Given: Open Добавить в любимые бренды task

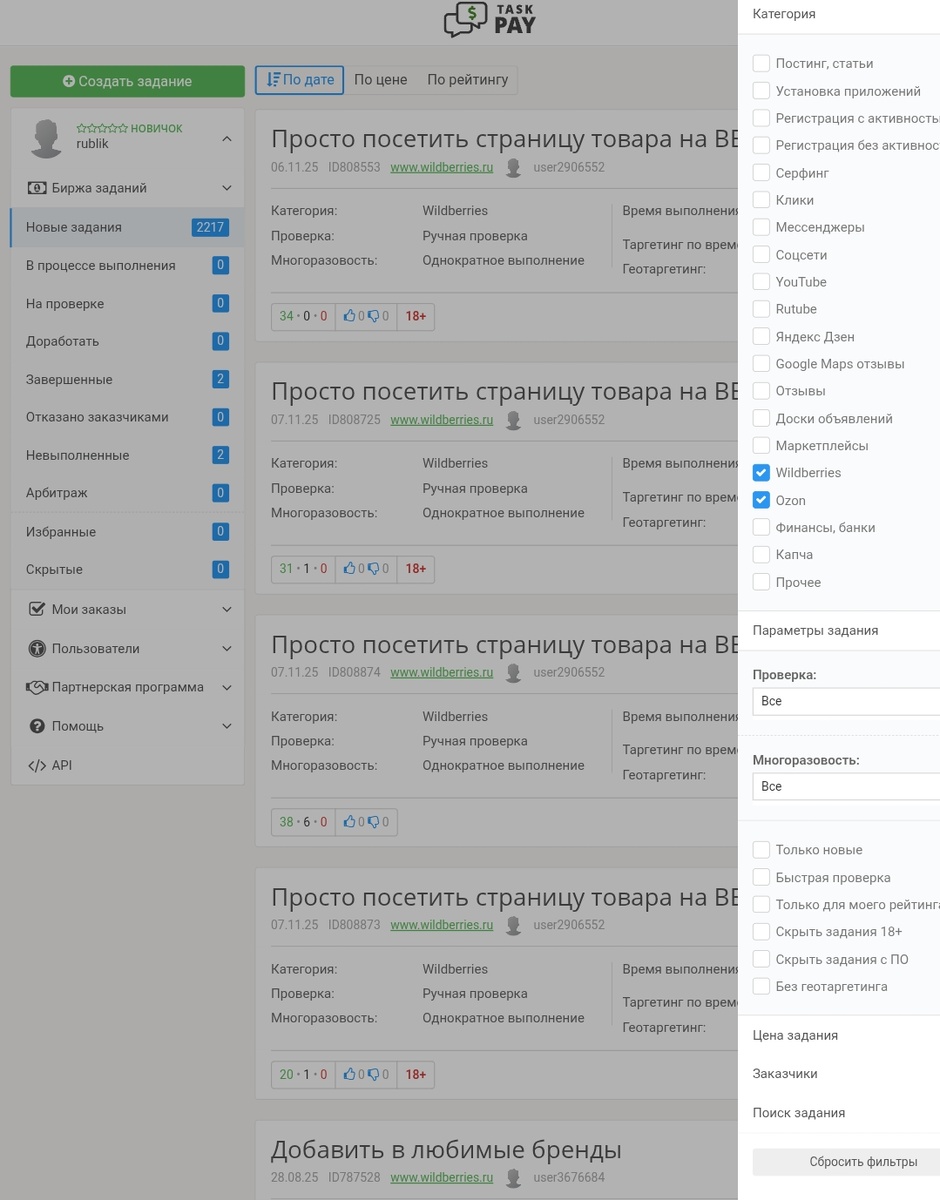Looking at the screenshot, I should 446,1149.
